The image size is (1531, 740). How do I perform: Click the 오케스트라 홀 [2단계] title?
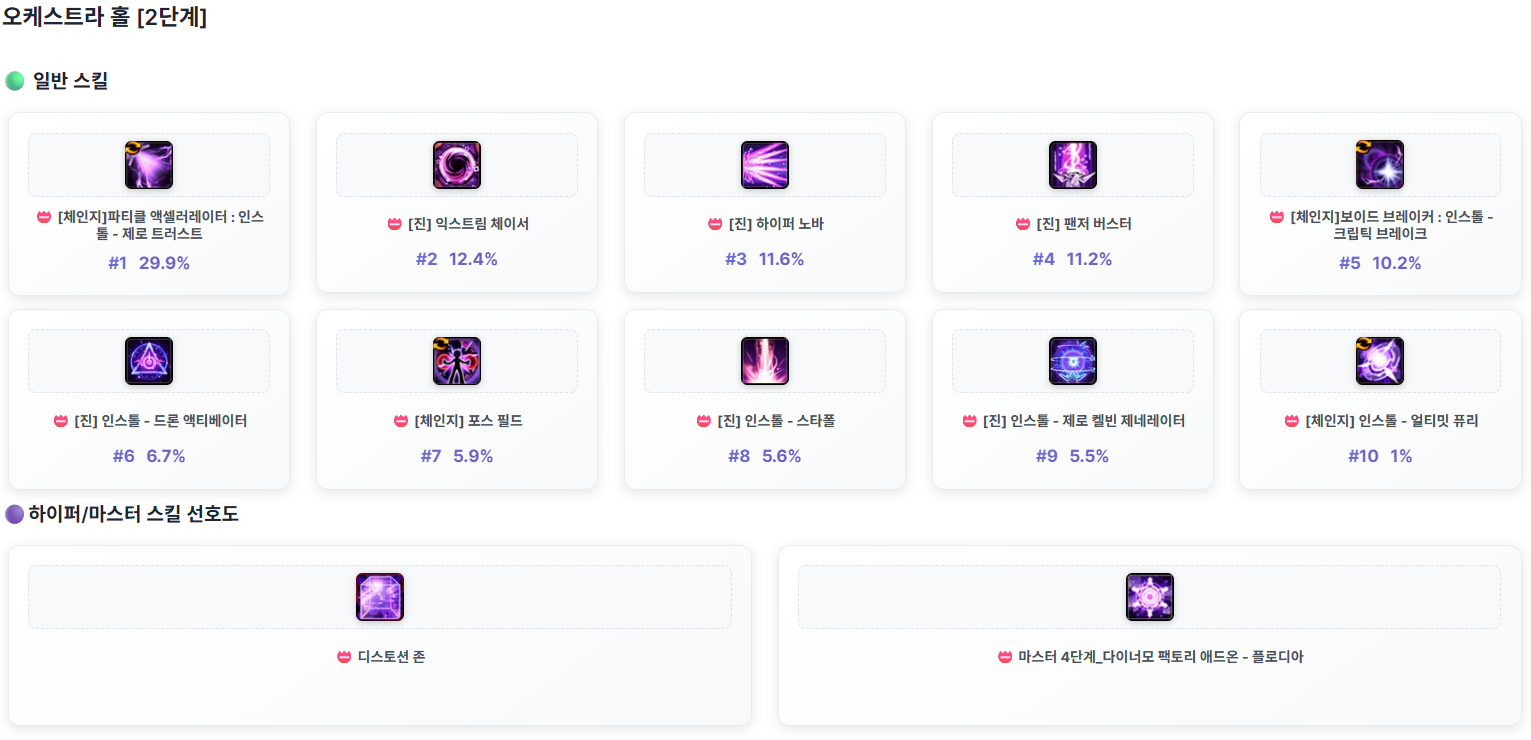point(105,17)
